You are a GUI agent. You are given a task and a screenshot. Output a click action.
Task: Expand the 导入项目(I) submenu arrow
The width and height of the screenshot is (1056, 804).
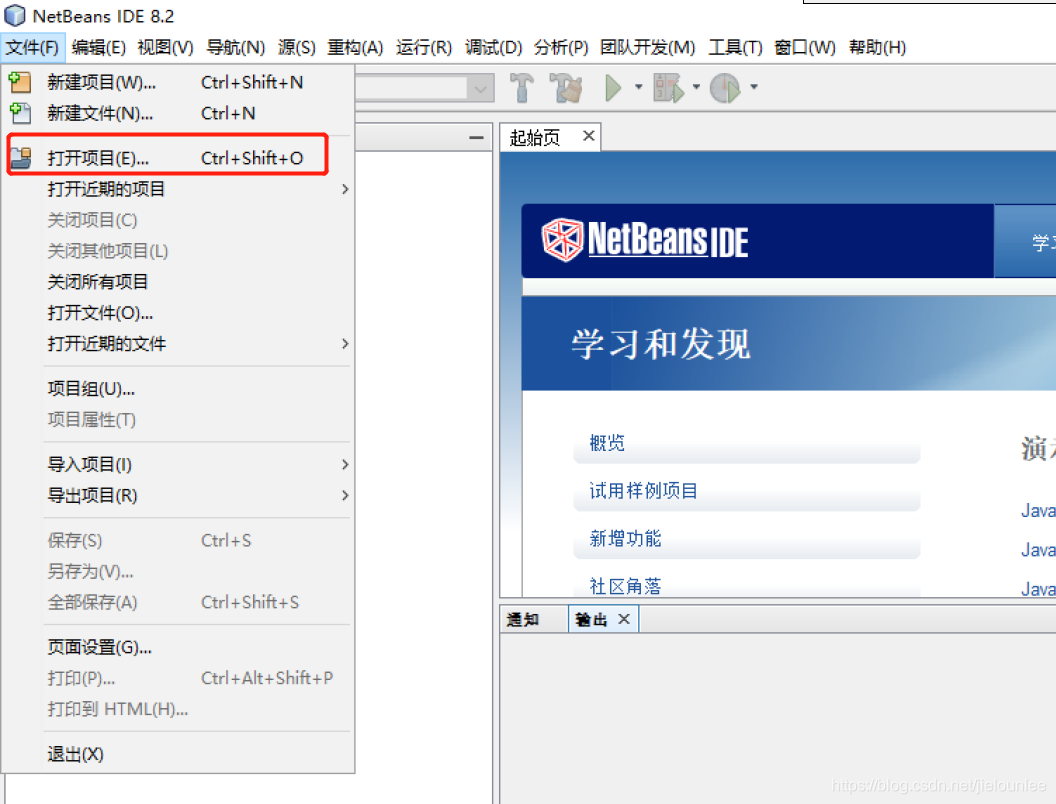[x=345, y=465]
